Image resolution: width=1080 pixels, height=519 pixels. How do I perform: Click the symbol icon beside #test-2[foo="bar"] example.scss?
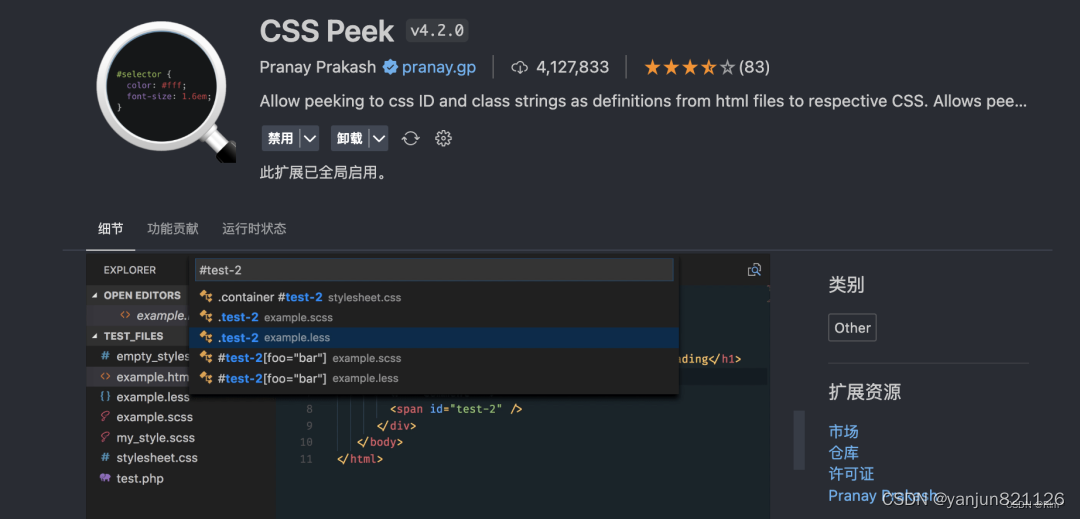(205, 358)
